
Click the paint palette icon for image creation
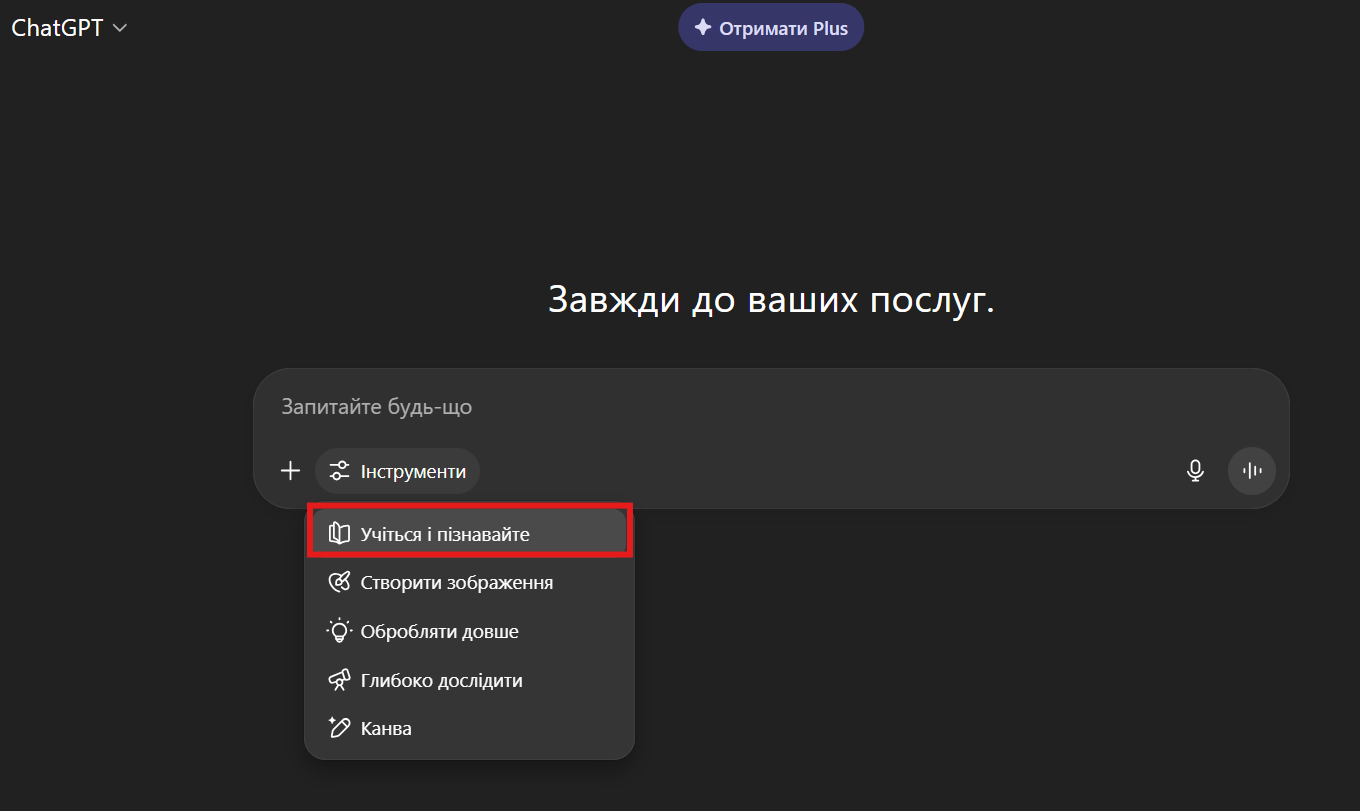340,582
